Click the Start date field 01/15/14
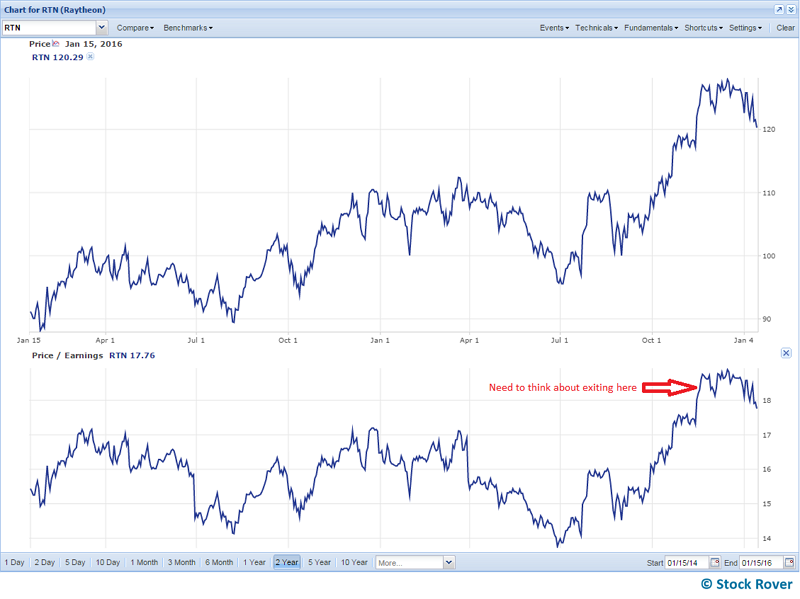Viewport: 800px width, 599px height. [687, 562]
